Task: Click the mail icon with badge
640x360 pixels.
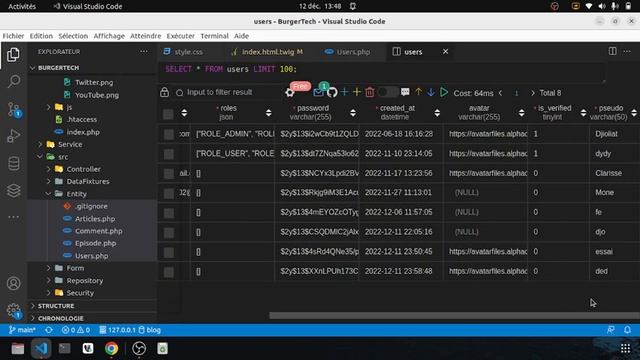Action: tap(318, 92)
